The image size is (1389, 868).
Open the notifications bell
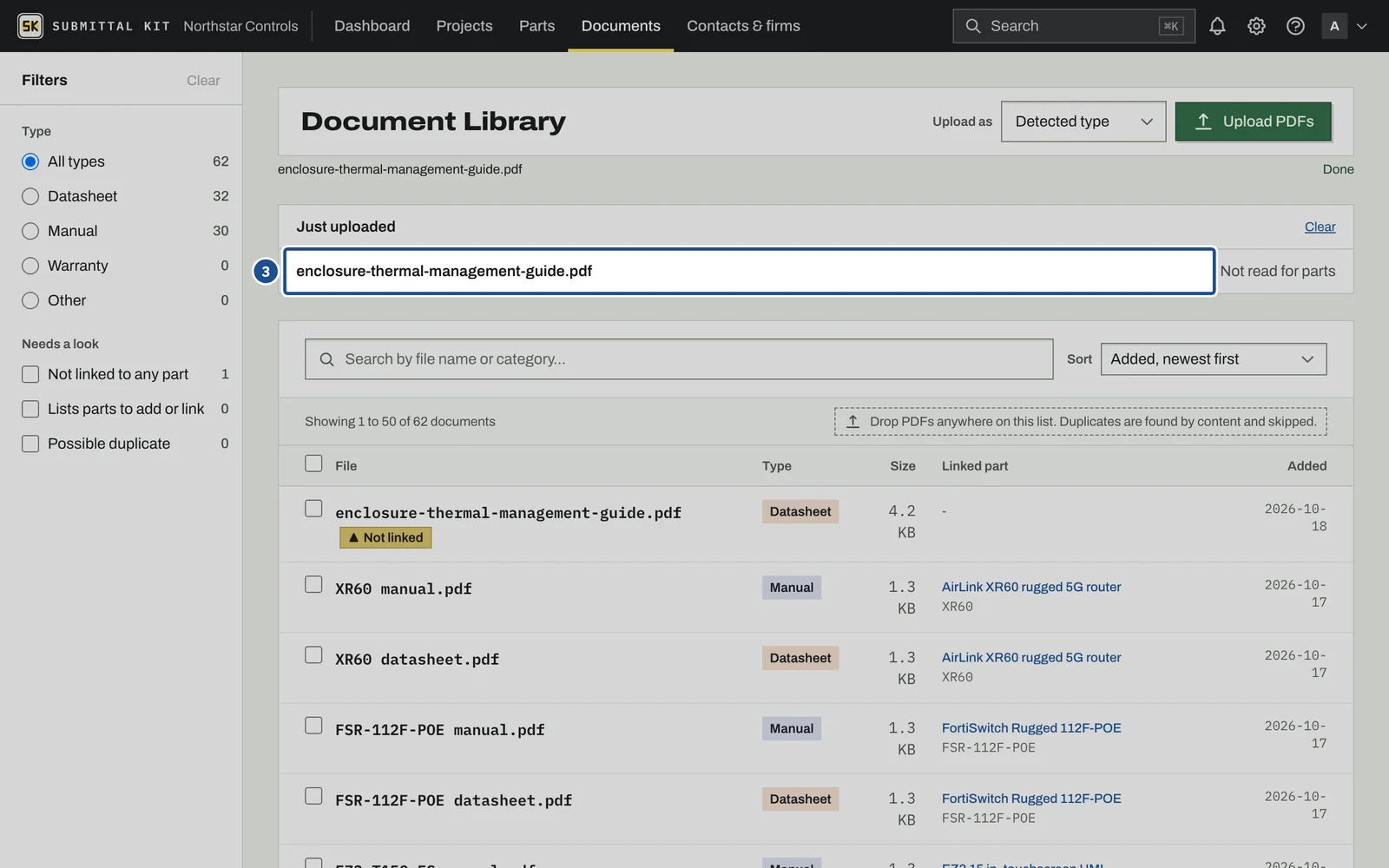point(1217,26)
